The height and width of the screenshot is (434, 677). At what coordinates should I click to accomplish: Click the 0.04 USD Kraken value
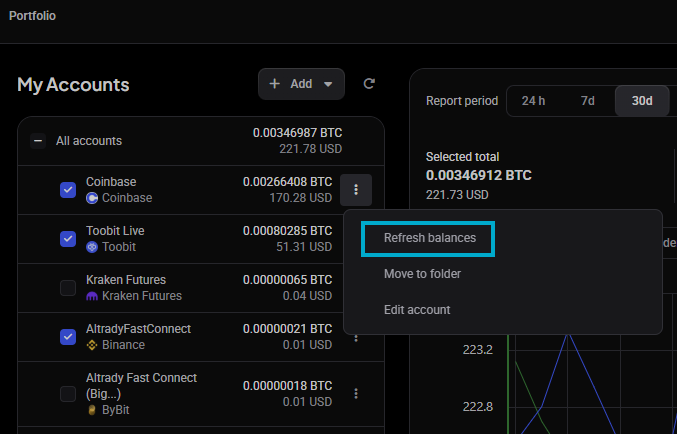307,296
